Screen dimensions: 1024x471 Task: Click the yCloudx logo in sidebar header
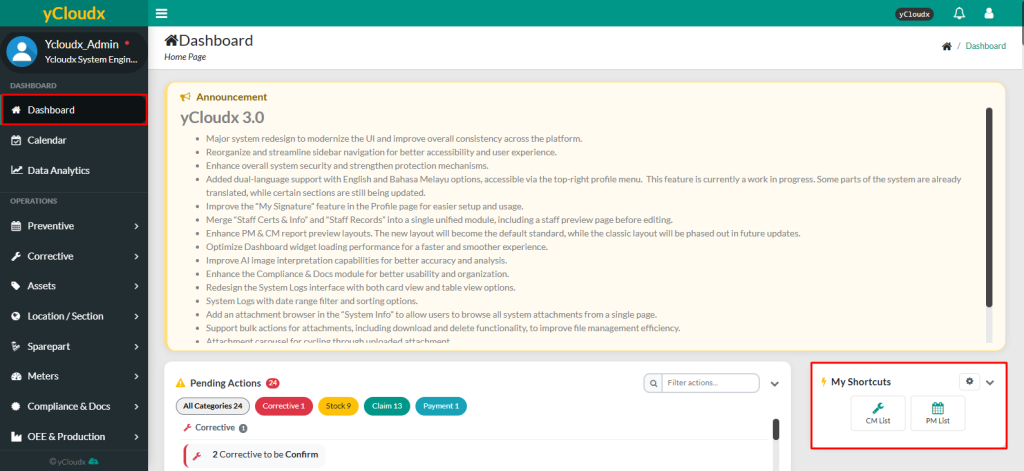coord(74,14)
